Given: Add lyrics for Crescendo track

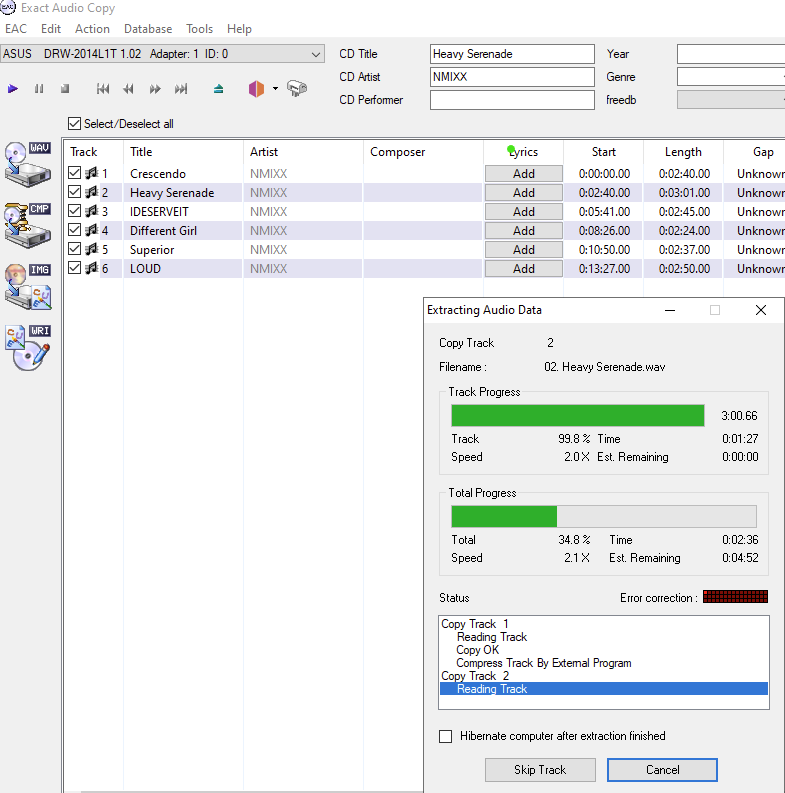Looking at the screenshot, I should coord(524,173).
